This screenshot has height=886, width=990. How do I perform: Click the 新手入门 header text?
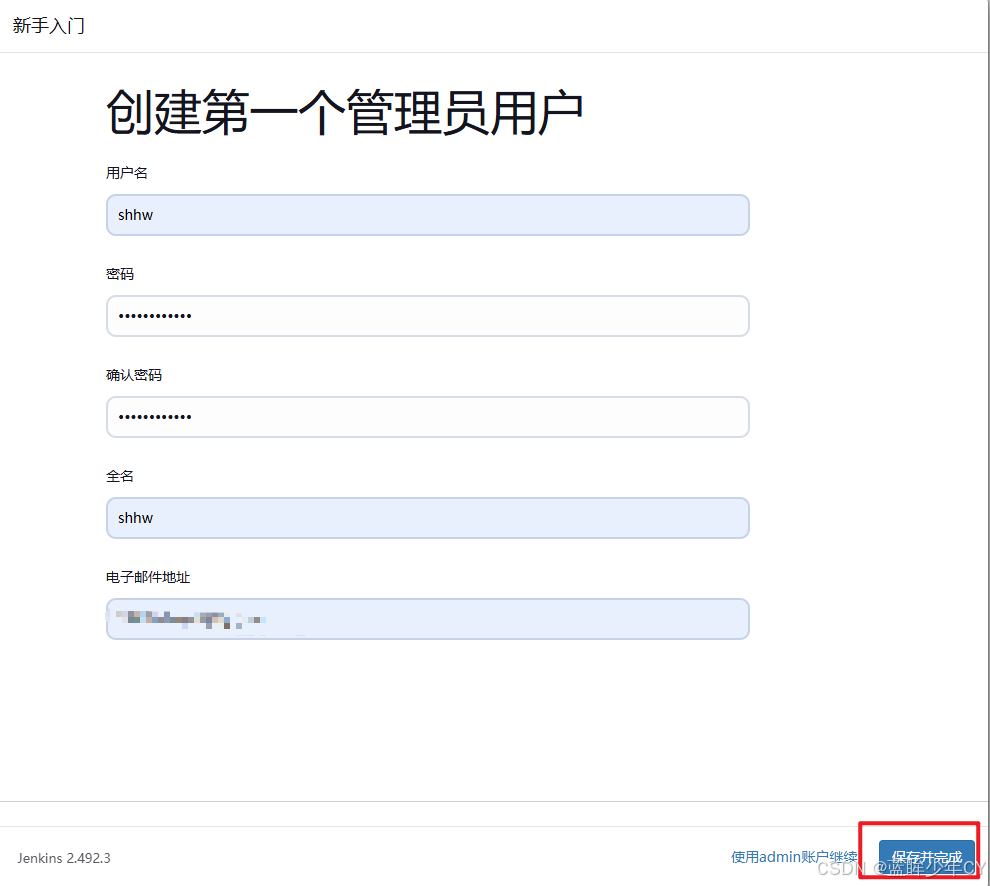tap(49, 26)
